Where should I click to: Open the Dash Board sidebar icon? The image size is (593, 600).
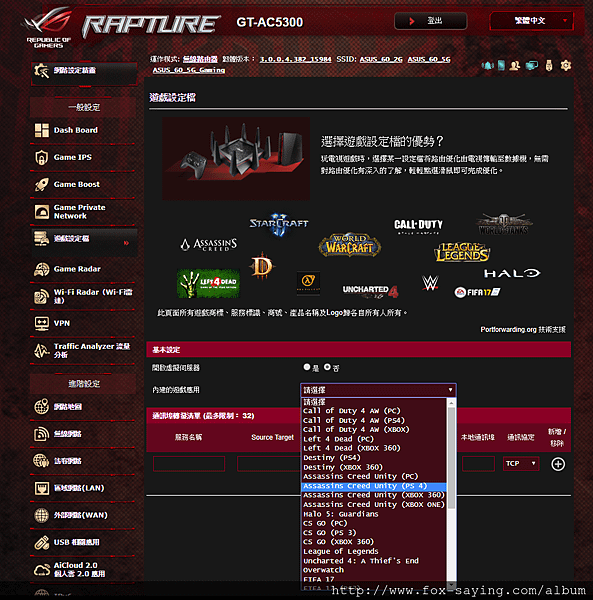[42, 130]
